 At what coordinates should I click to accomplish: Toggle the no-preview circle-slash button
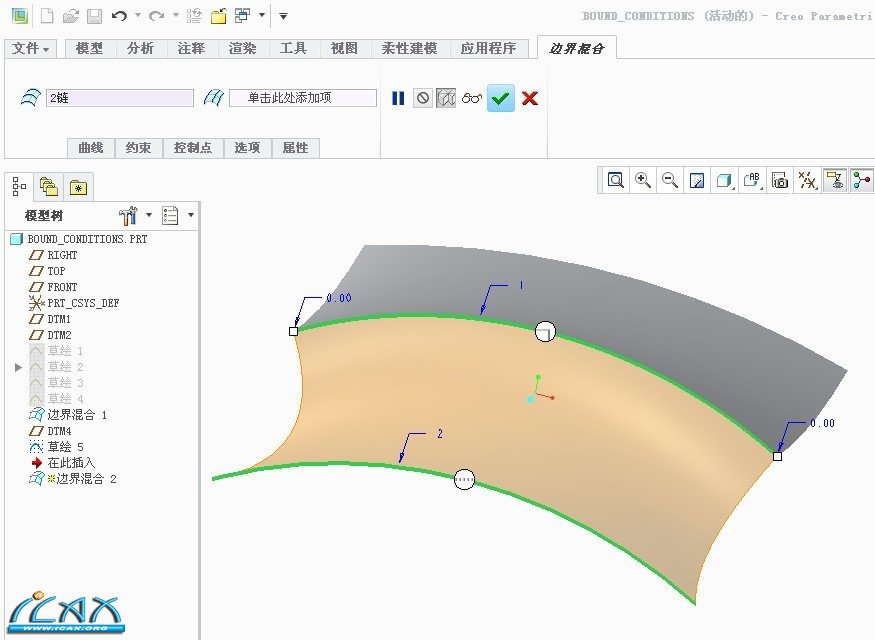423,98
